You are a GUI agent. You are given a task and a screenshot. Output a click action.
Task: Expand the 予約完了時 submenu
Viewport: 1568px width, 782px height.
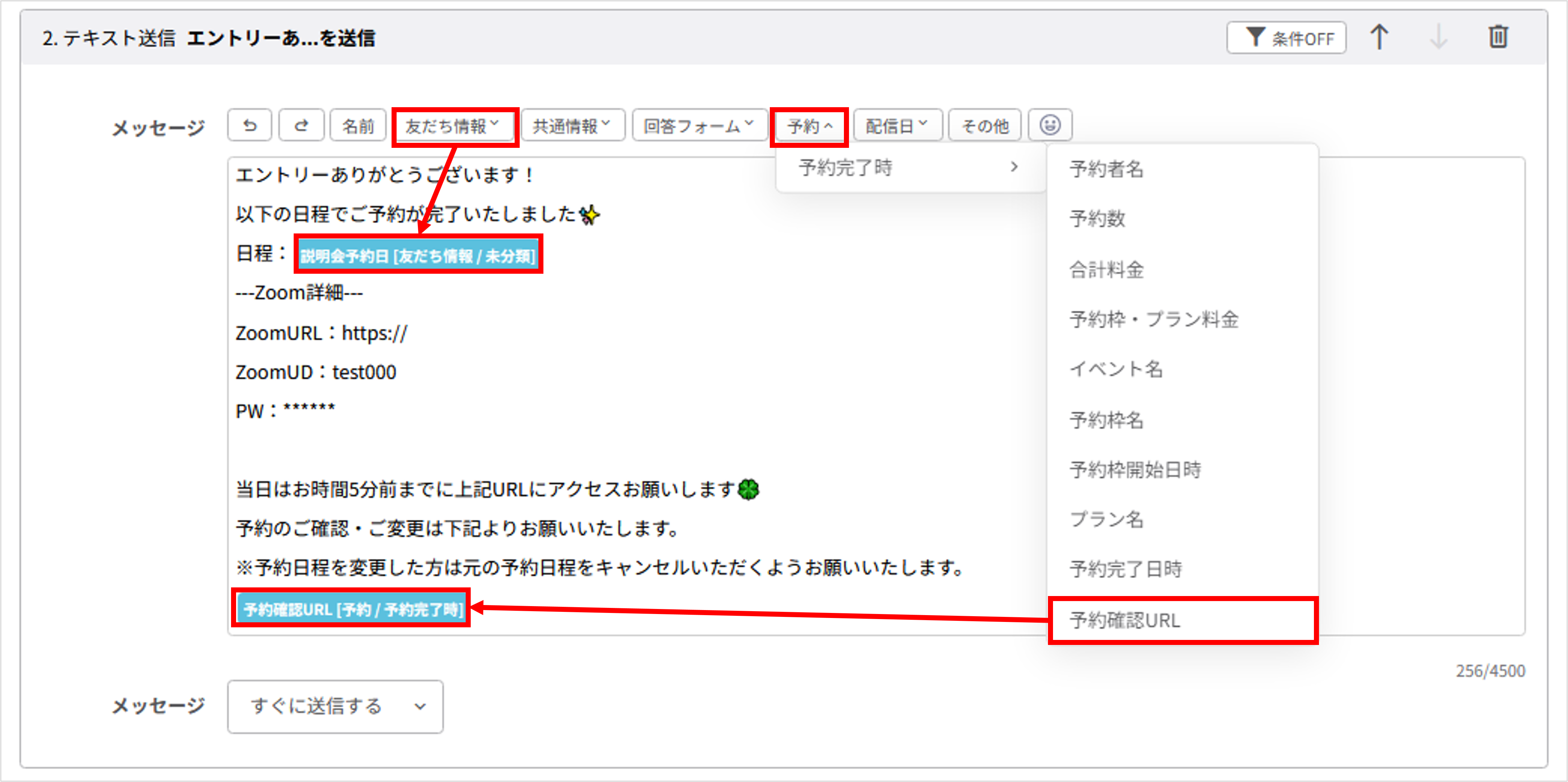tap(910, 167)
